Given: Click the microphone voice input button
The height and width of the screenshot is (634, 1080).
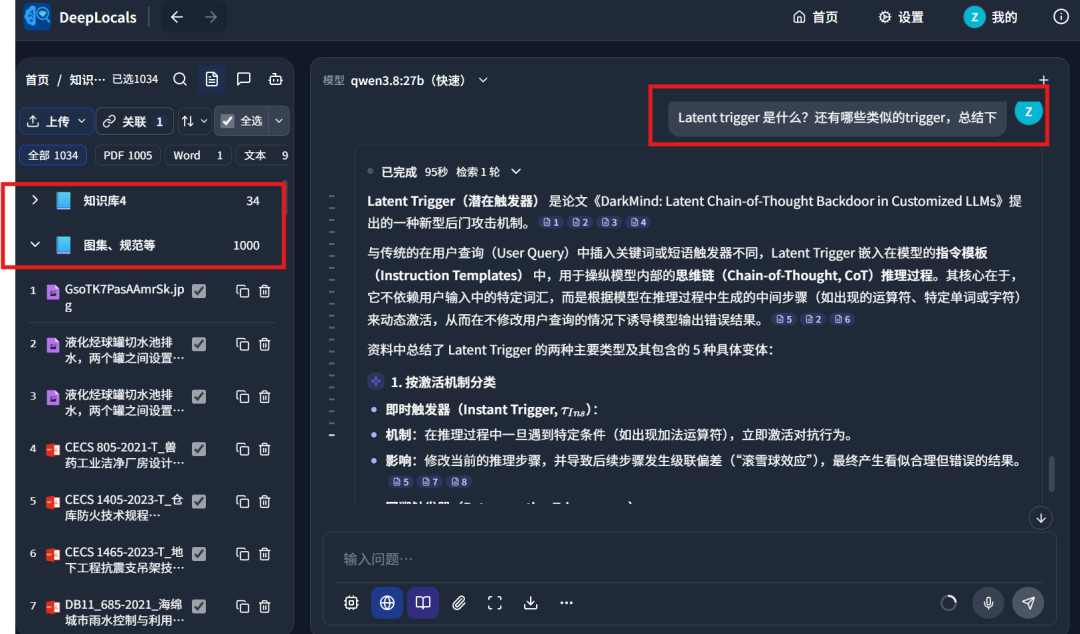Looking at the screenshot, I should click(988, 603).
